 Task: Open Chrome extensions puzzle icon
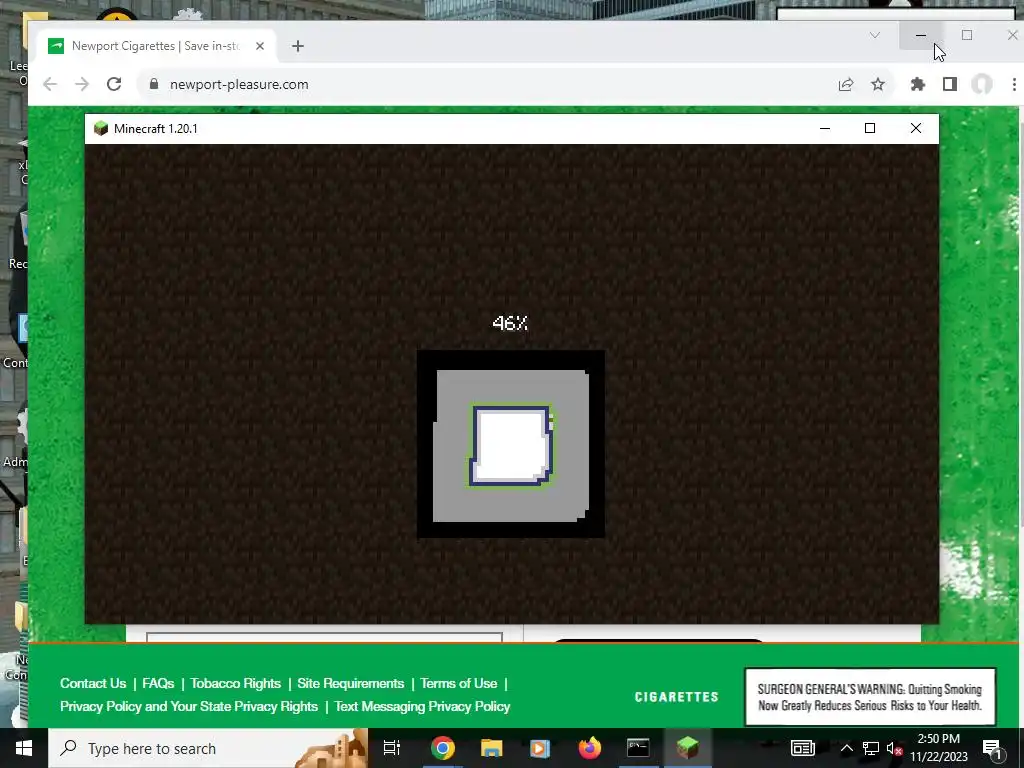point(918,84)
